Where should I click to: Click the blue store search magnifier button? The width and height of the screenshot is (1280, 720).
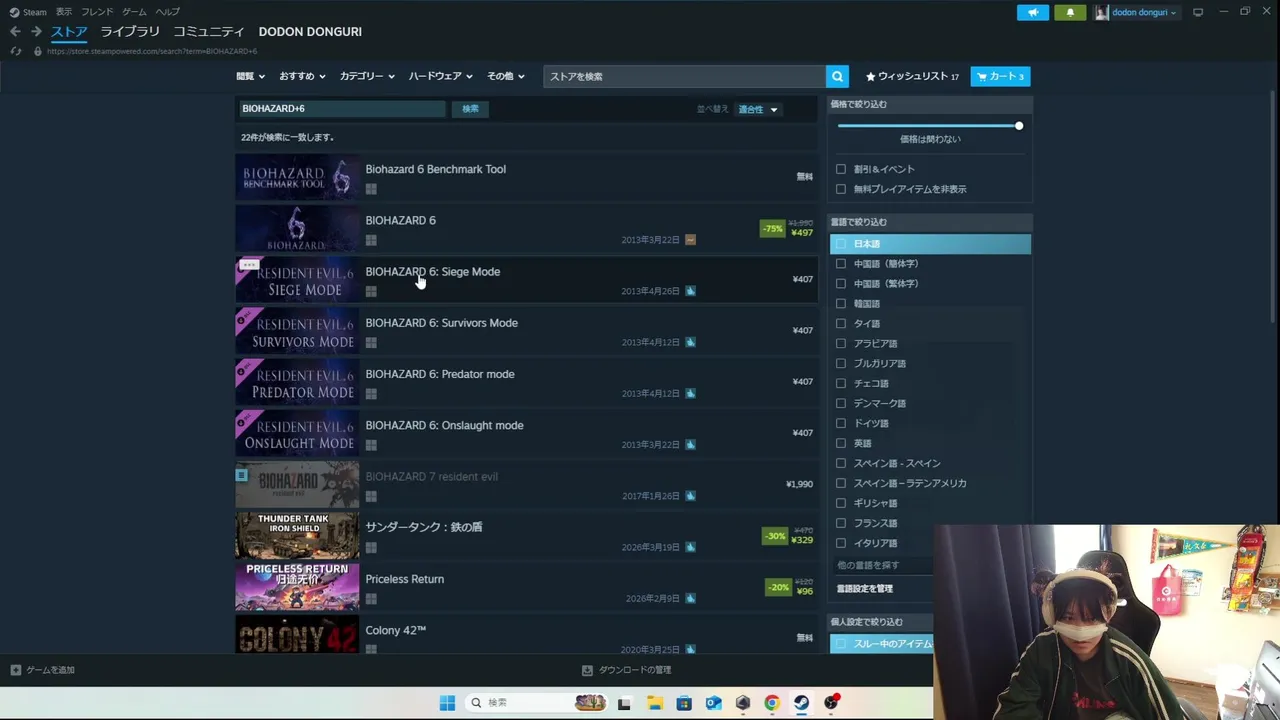pyautogui.click(x=837, y=76)
